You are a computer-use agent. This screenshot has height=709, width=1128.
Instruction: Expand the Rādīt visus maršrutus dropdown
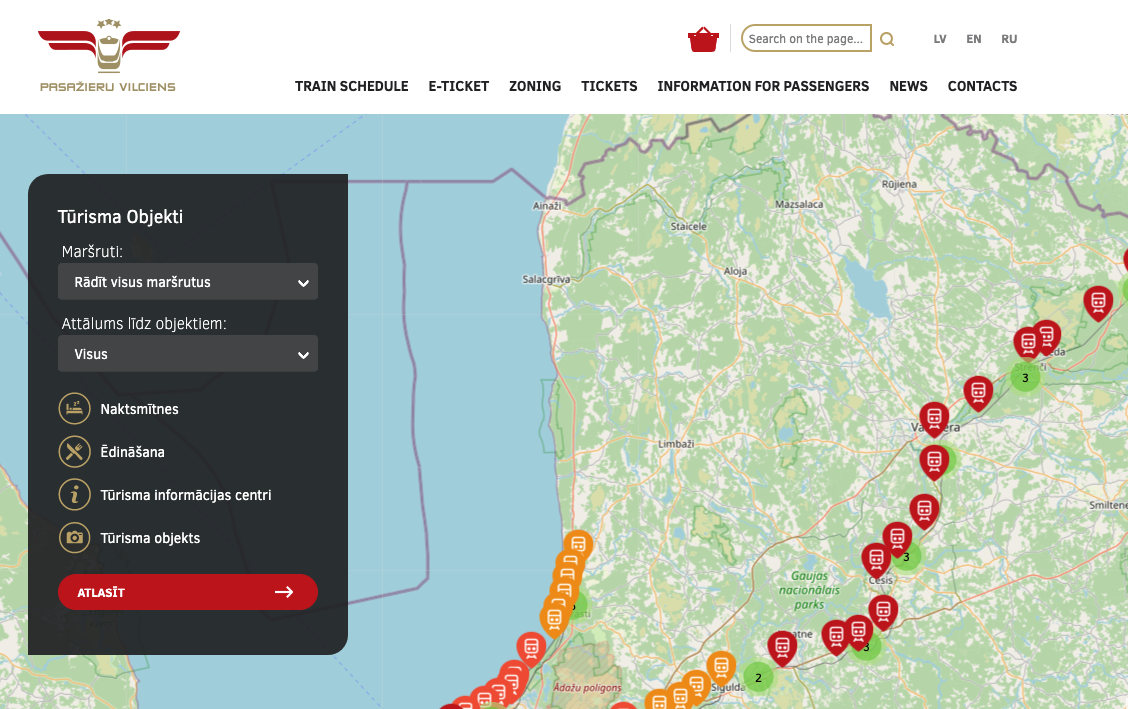coord(188,282)
